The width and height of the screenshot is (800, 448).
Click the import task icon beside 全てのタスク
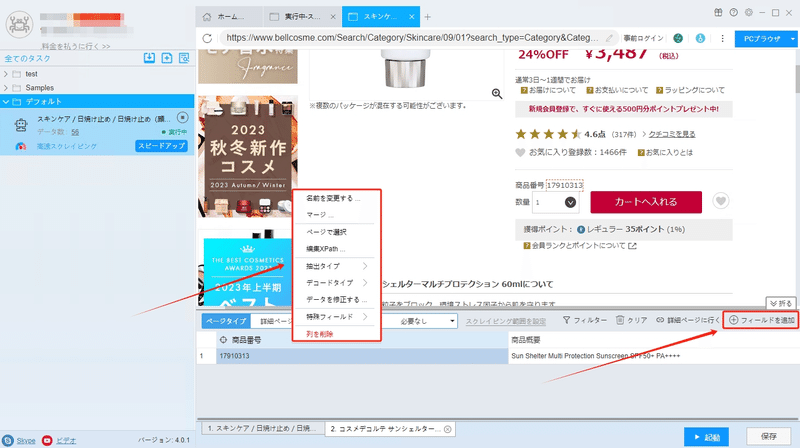(149, 58)
